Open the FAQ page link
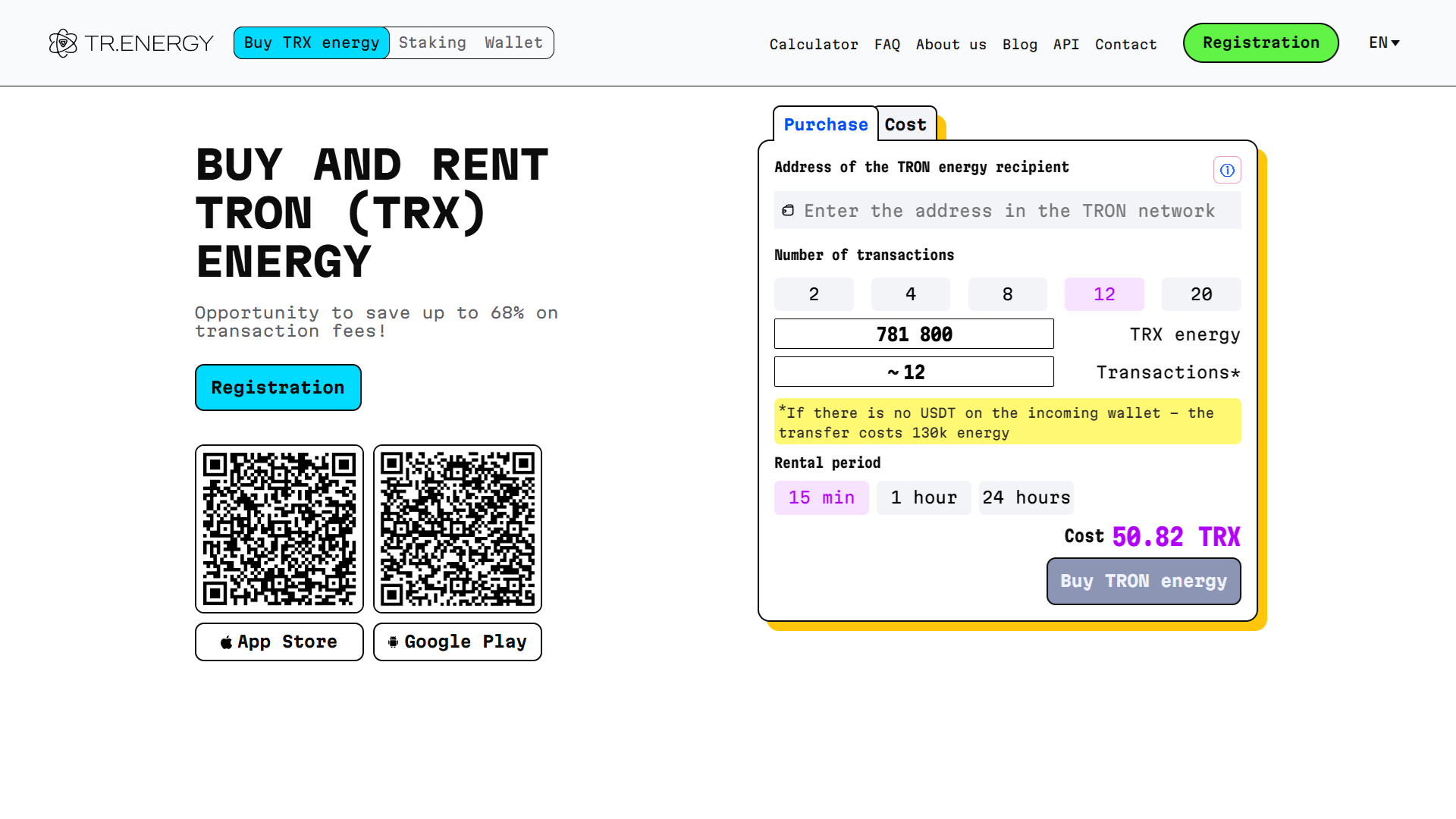This screenshot has height=819, width=1456. coord(887,45)
